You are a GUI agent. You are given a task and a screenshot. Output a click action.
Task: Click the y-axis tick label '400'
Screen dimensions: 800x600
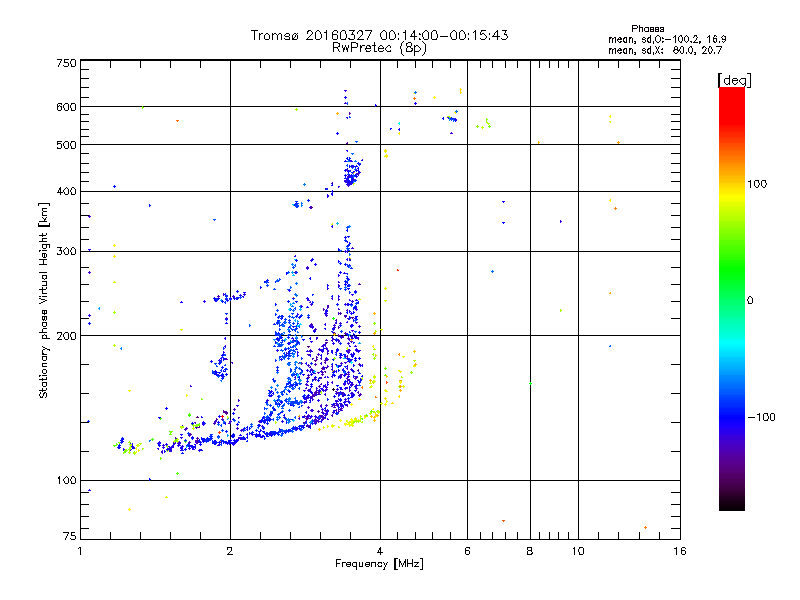(67, 191)
